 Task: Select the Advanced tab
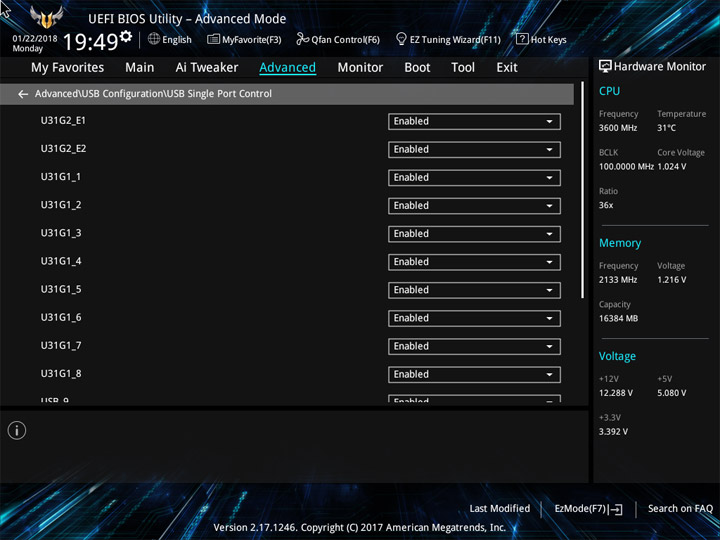coord(287,68)
